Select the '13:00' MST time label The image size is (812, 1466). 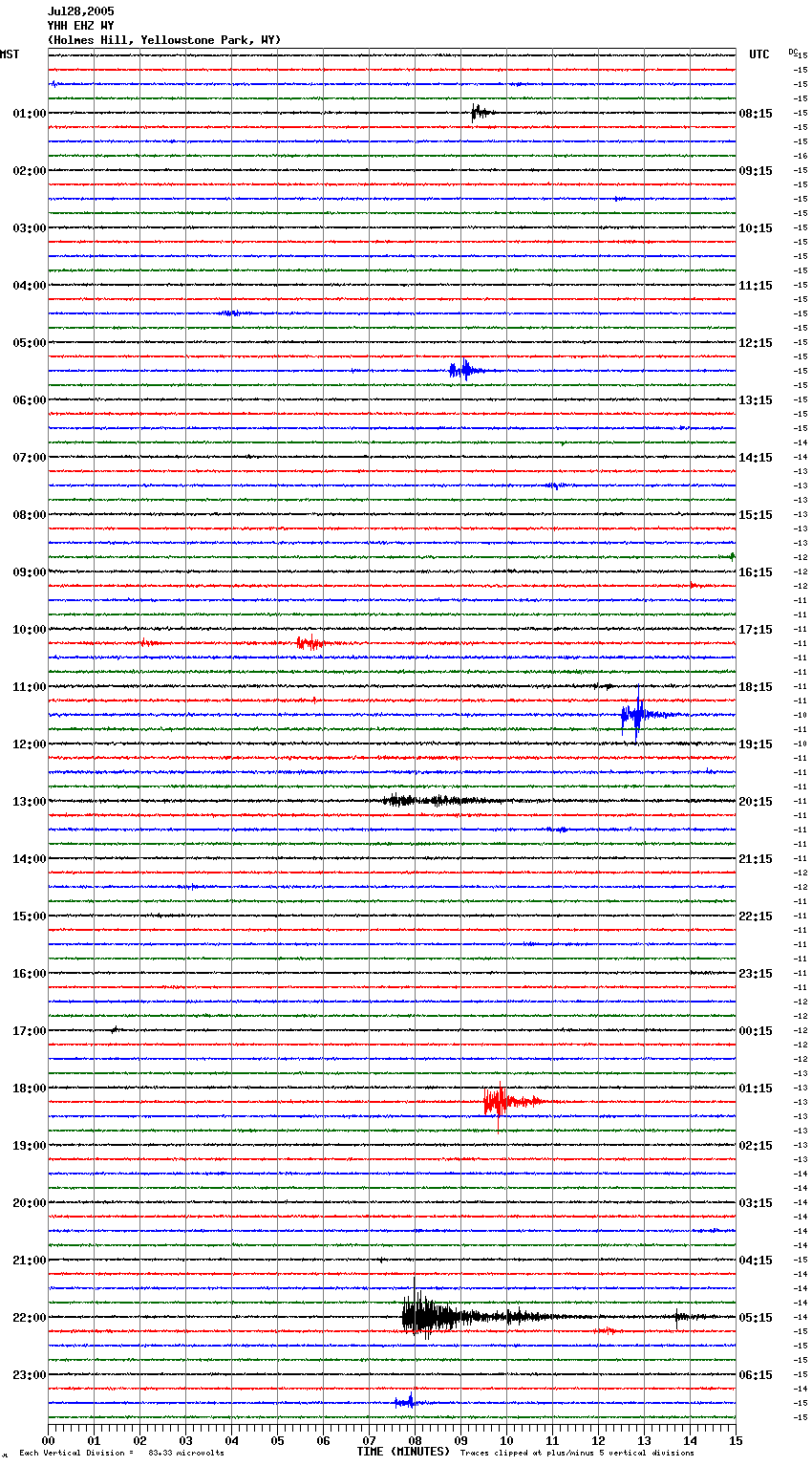coord(29,802)
